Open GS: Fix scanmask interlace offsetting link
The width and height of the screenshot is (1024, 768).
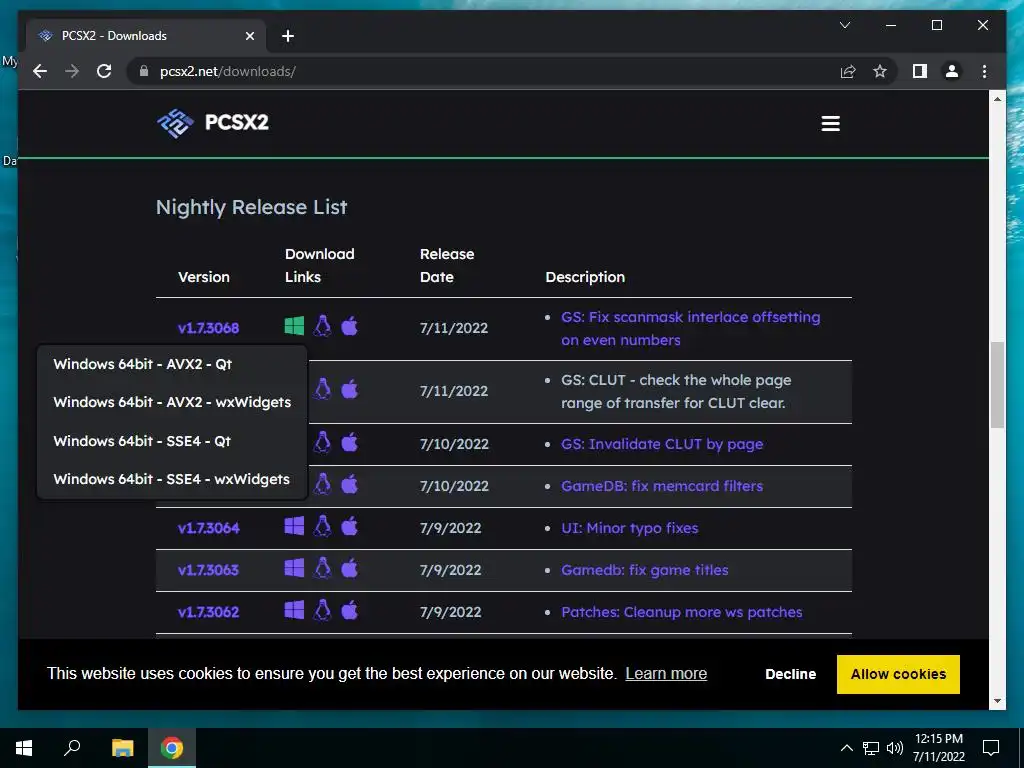[690, 328]
